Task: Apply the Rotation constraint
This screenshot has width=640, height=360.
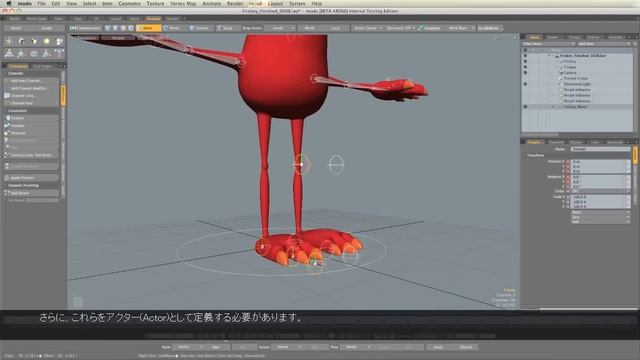Action: [31, 126]
